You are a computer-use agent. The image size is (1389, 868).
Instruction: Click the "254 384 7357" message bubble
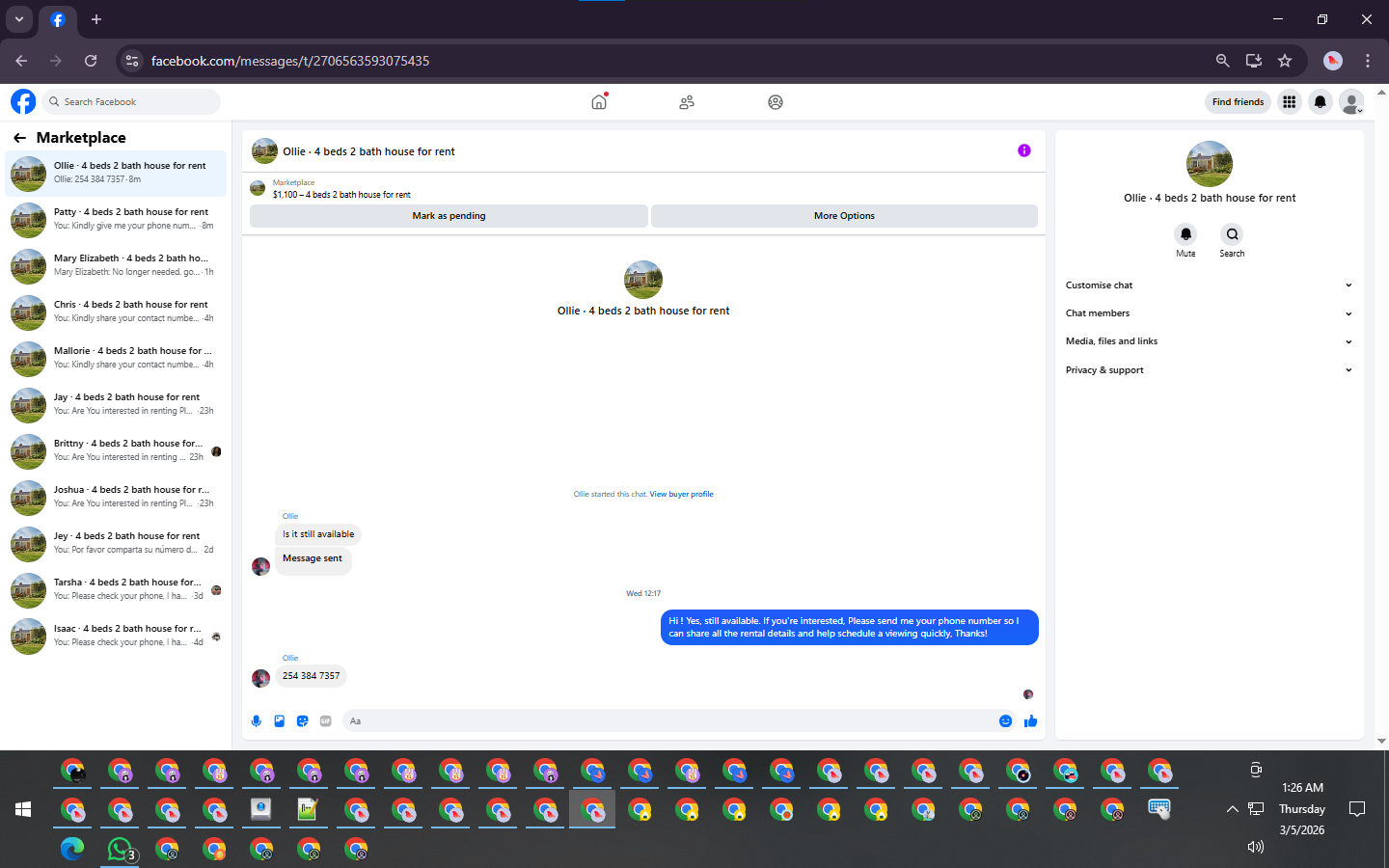[311, 676]
